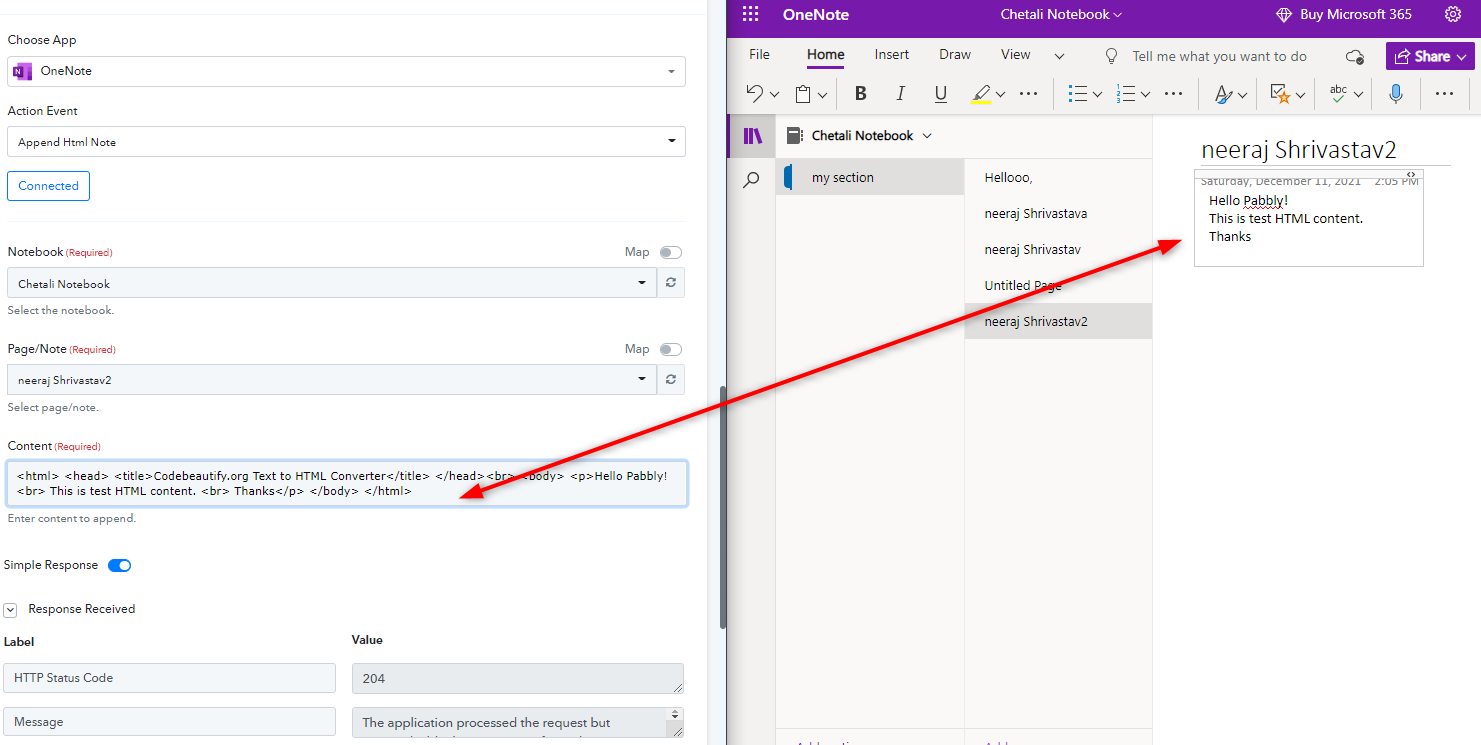Toggle the Map switch for Notebook
Screen dimensions: 1481x745
click(x=671, y=253)
